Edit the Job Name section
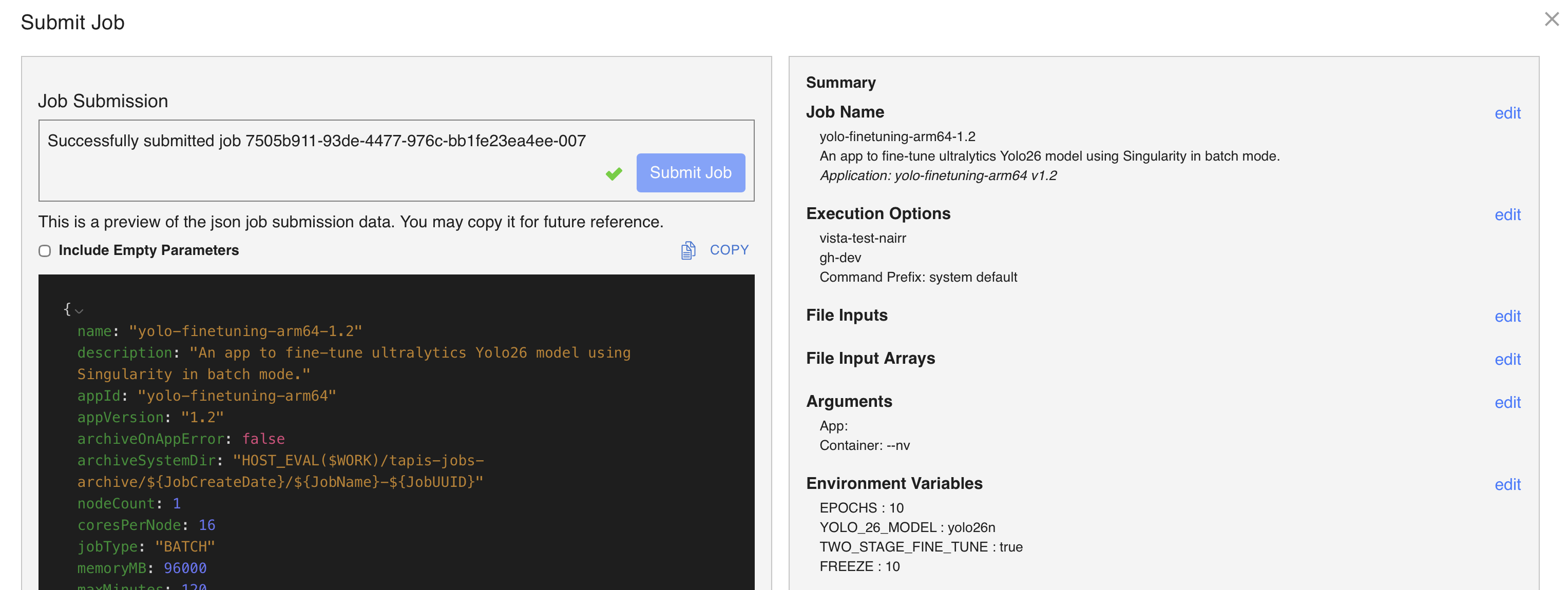Image resolution: width=1568 pixels, height=590 pixels. click(x=1507, y=113)
